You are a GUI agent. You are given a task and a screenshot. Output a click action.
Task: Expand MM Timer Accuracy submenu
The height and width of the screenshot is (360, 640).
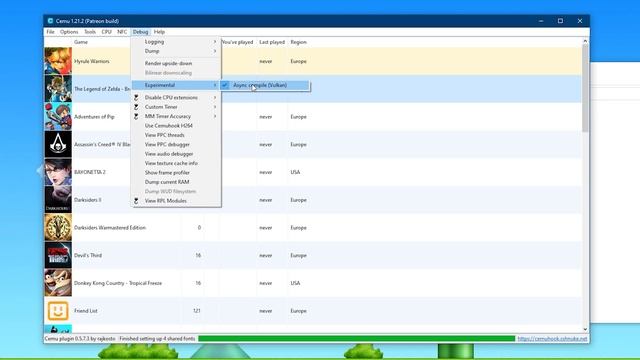[x=176, y=116]
